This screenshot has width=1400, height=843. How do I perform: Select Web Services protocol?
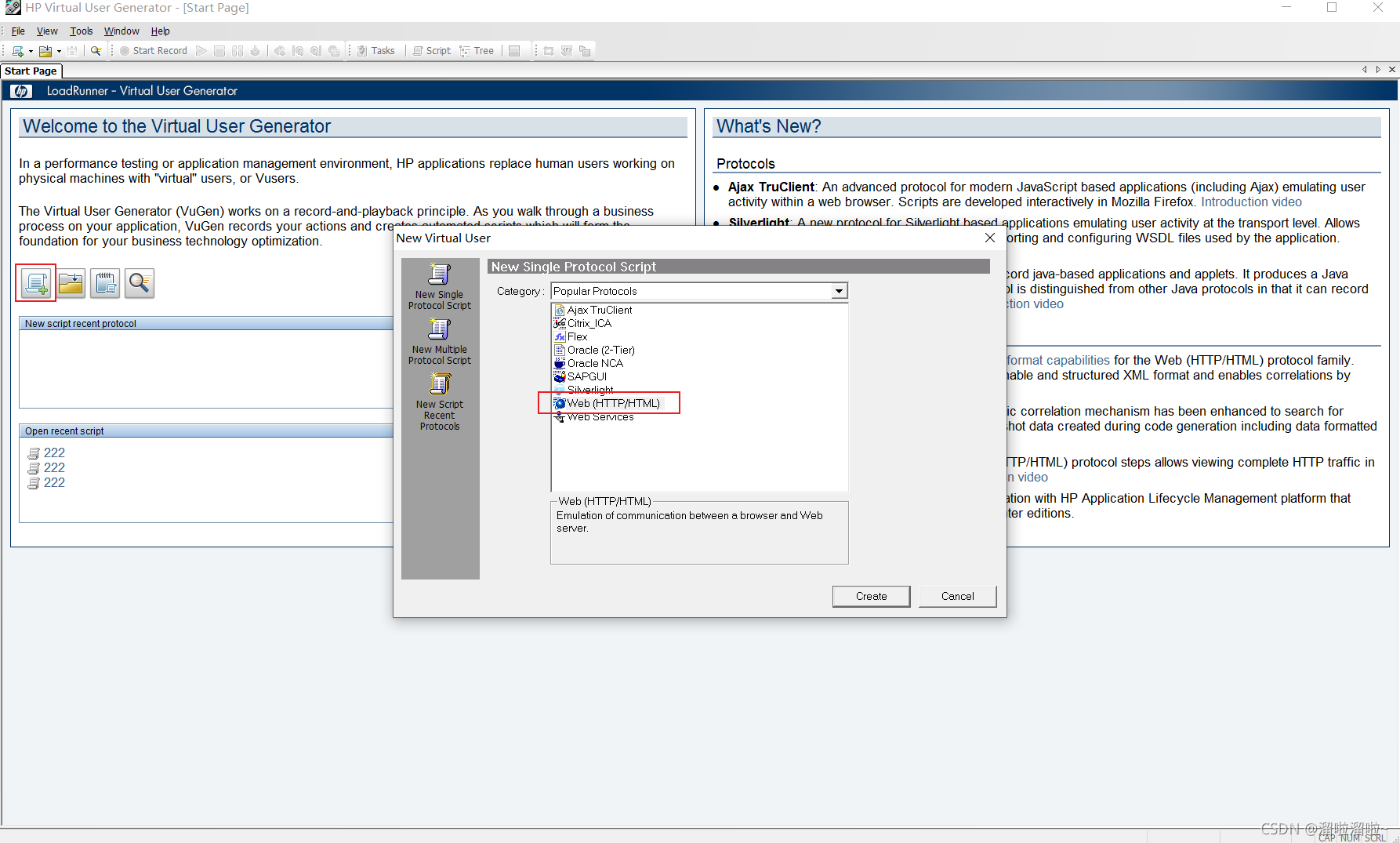point(593,417)
